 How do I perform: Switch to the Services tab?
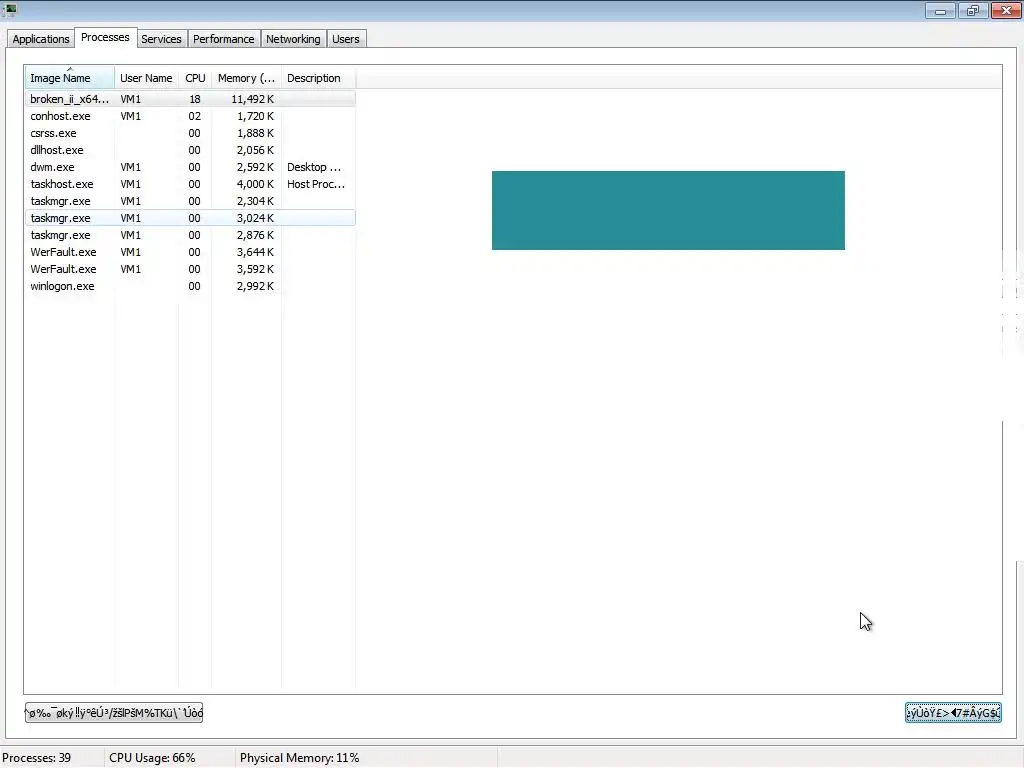click(161, 39)
